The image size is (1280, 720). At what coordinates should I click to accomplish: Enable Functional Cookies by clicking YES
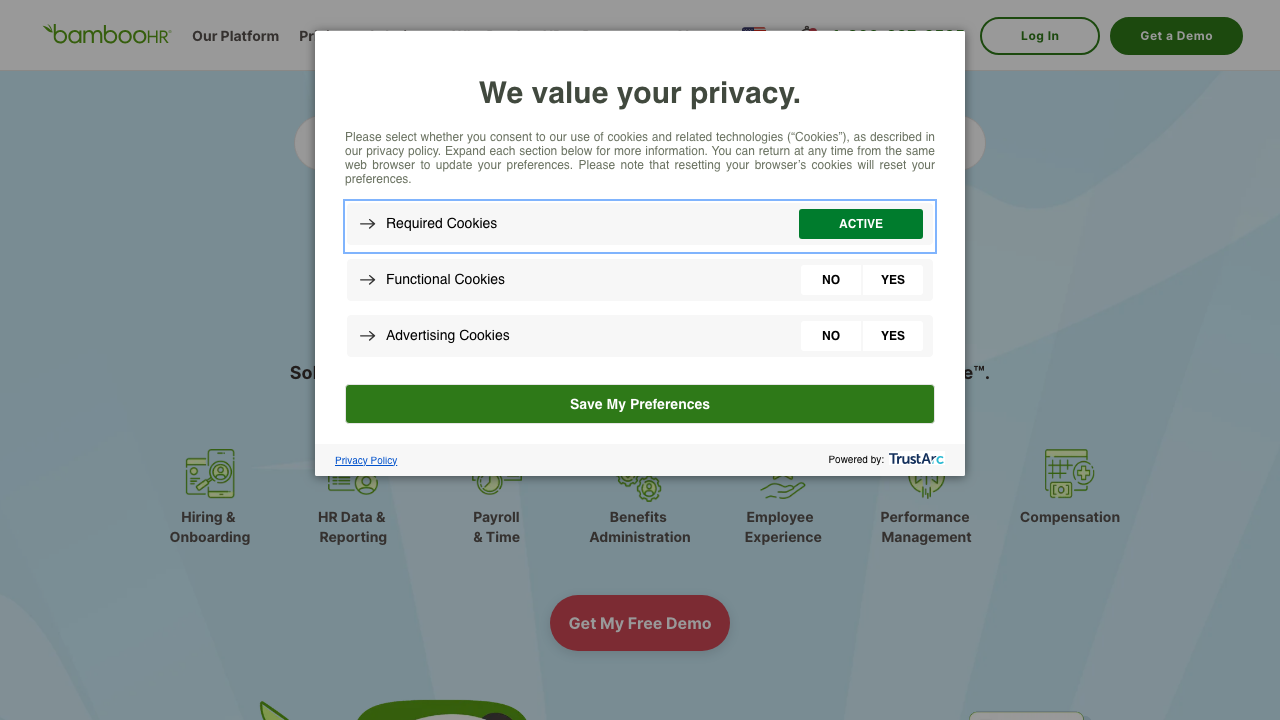892,279
